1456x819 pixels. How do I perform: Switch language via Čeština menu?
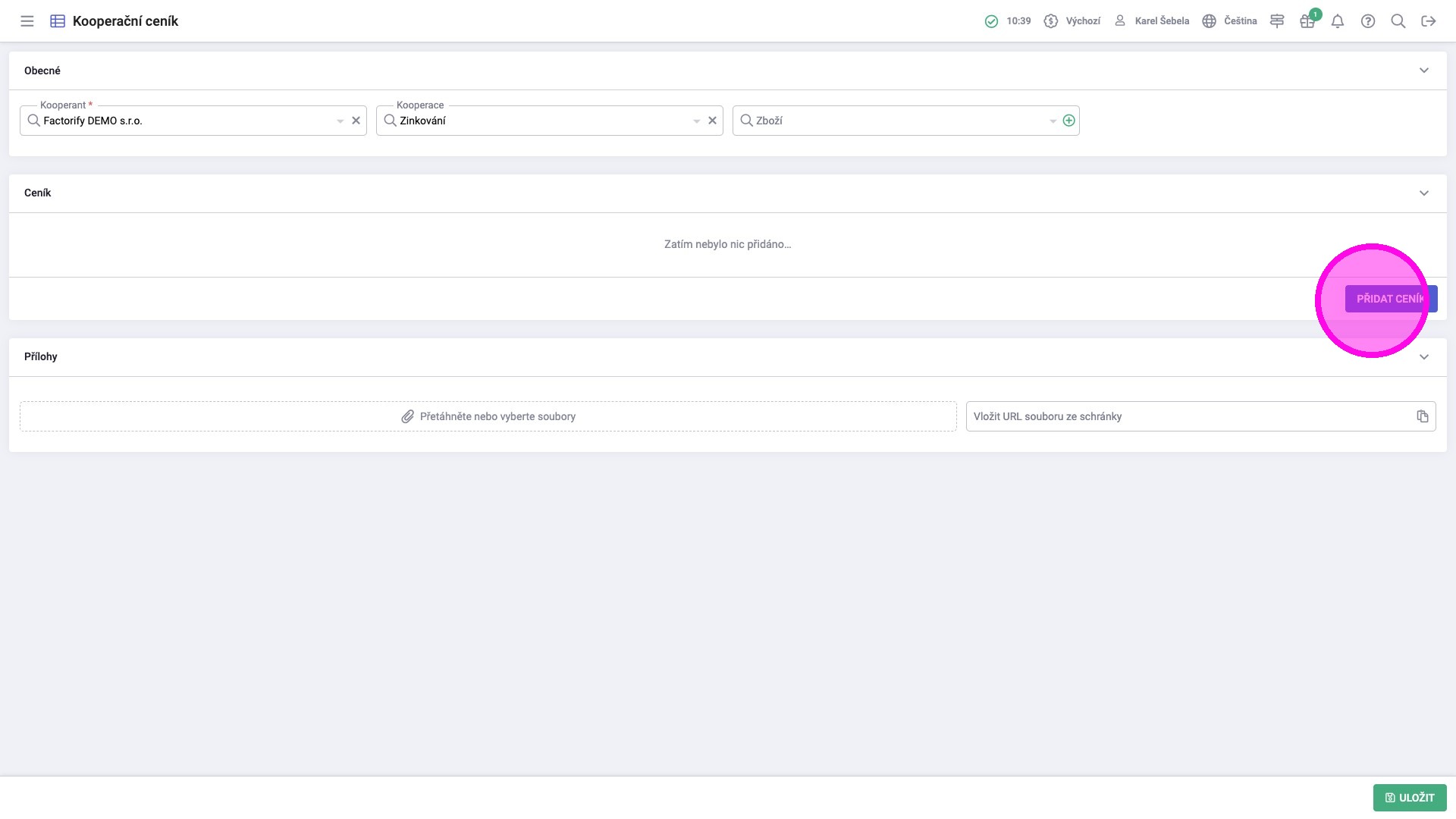1230,21
